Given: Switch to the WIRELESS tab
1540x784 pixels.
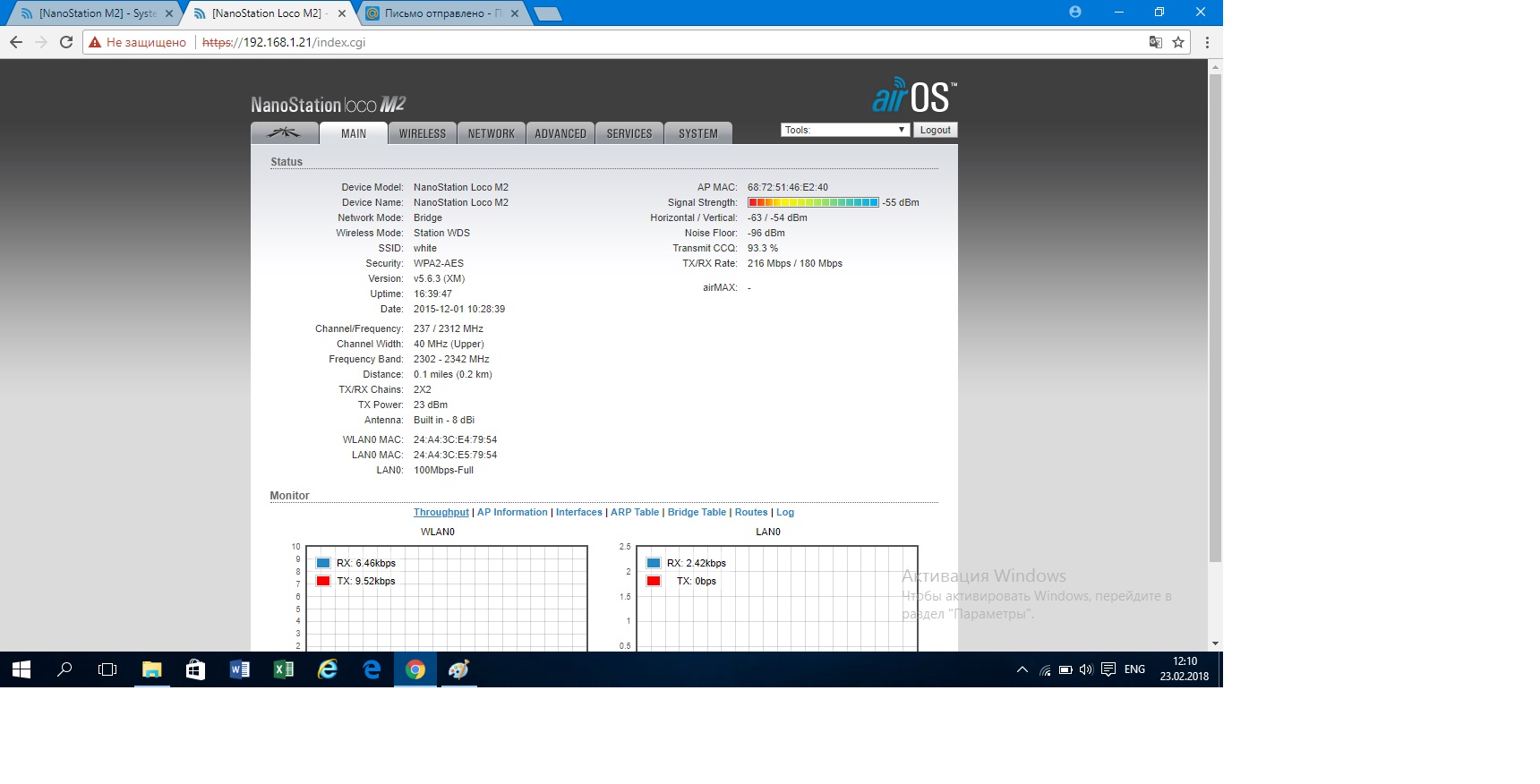Looking at the screenshot, I should (423, 133).
